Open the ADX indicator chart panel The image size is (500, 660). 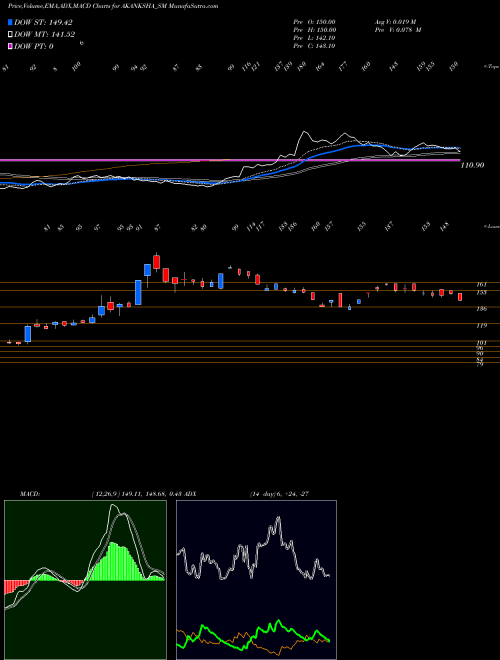[x=256, y=580]
